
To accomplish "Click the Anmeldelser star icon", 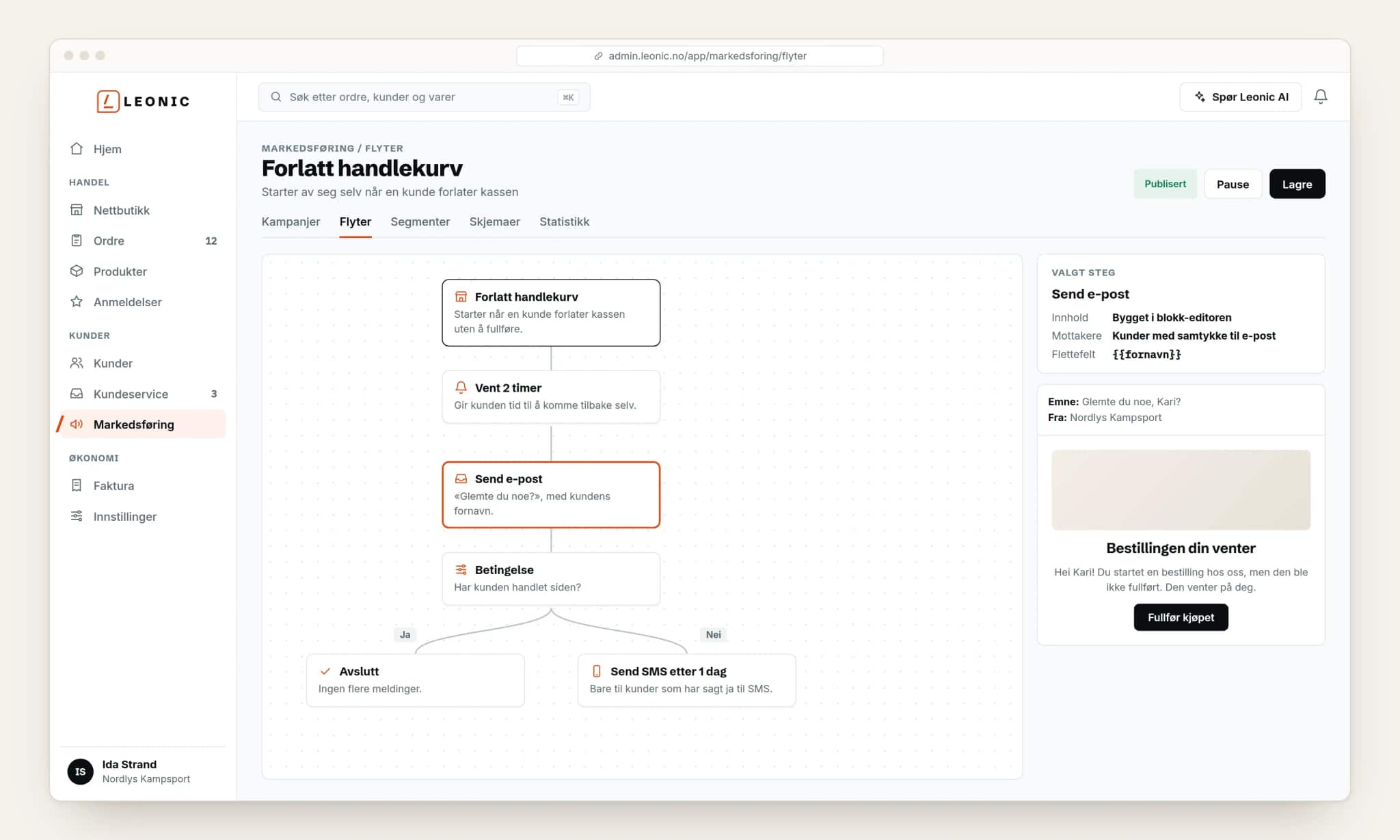I will [77, 301].
